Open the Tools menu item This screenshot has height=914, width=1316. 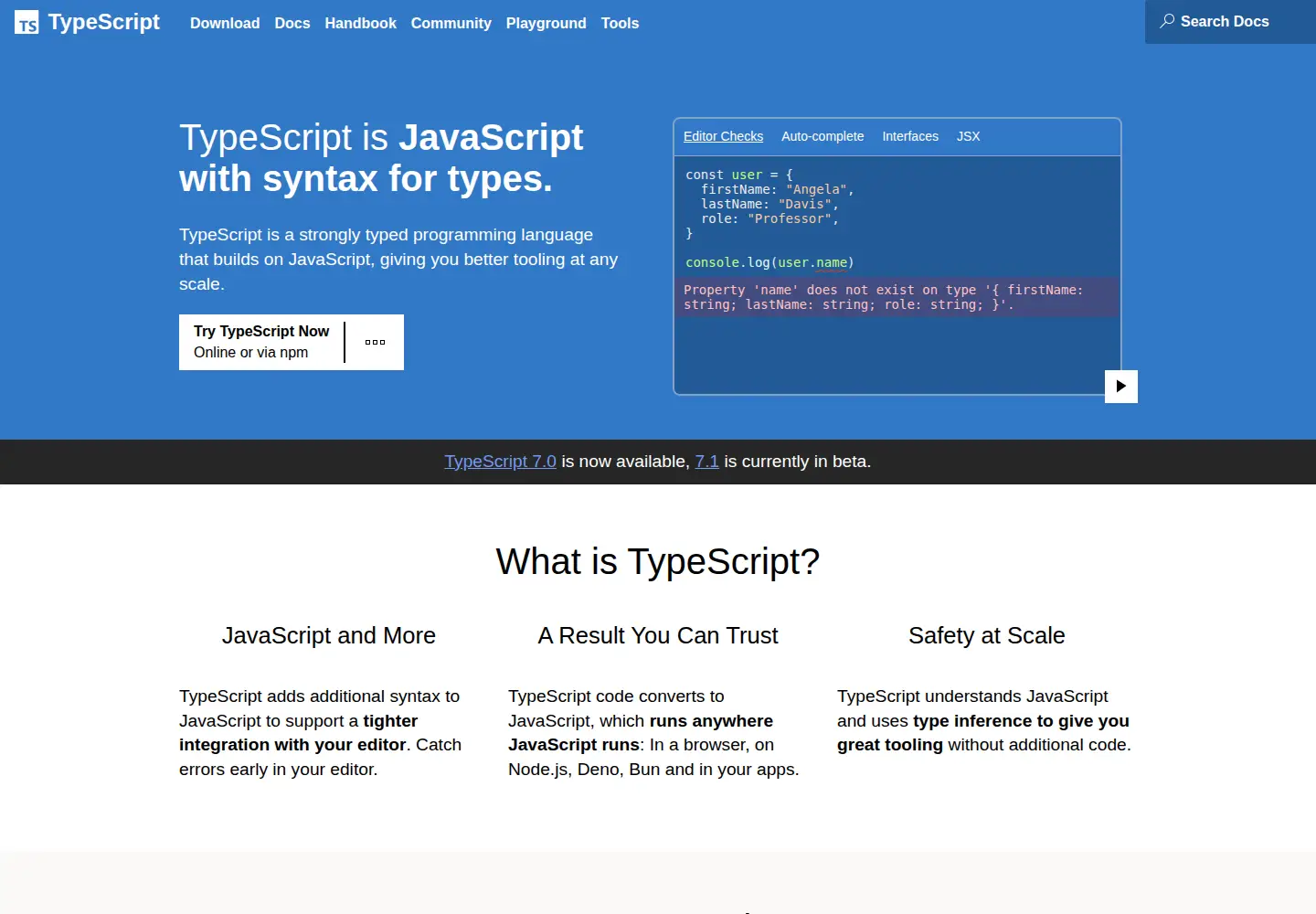click(x=620, y=23)
